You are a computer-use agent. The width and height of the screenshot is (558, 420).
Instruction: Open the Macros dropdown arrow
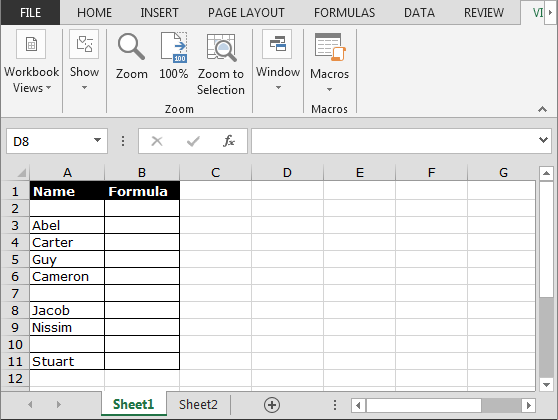[x=330, y=90]
